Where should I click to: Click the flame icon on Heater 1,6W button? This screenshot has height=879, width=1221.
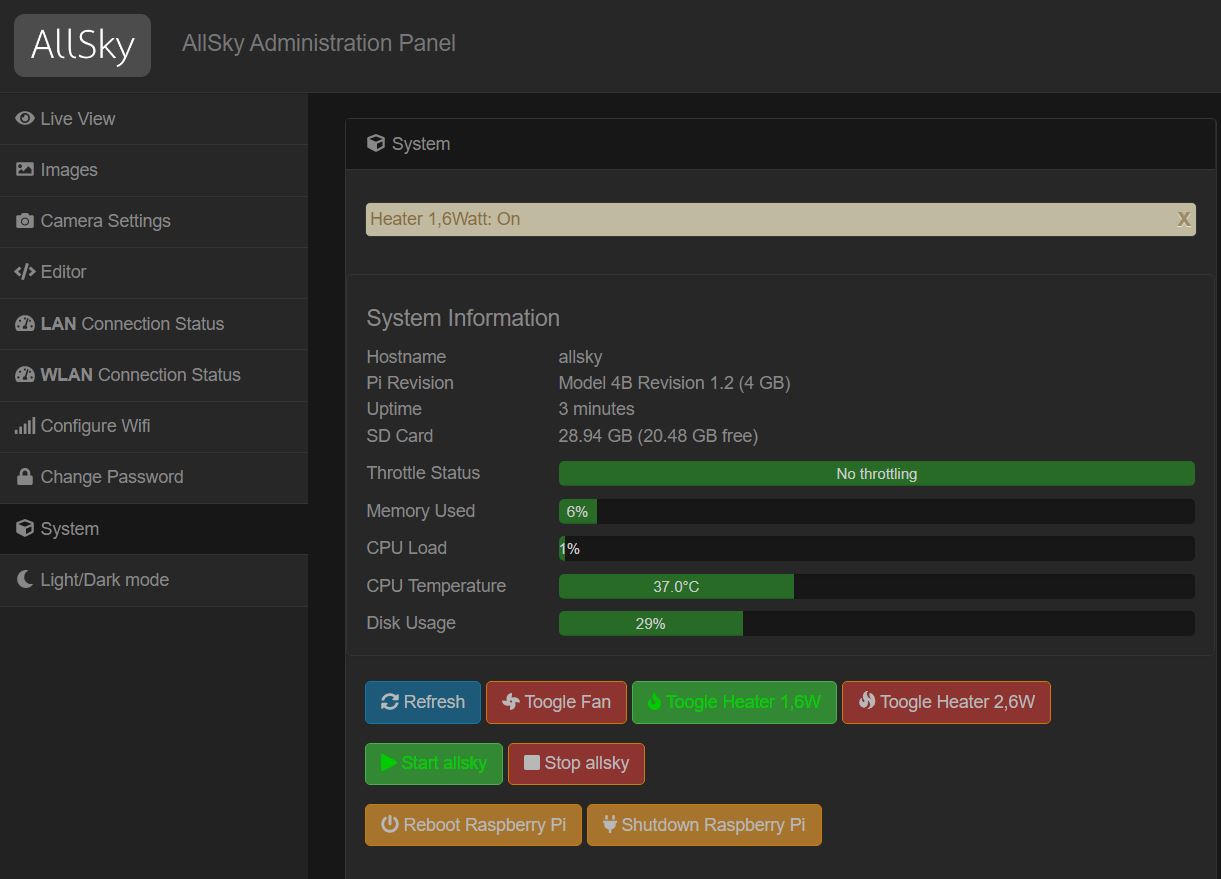tap(655, 702)
